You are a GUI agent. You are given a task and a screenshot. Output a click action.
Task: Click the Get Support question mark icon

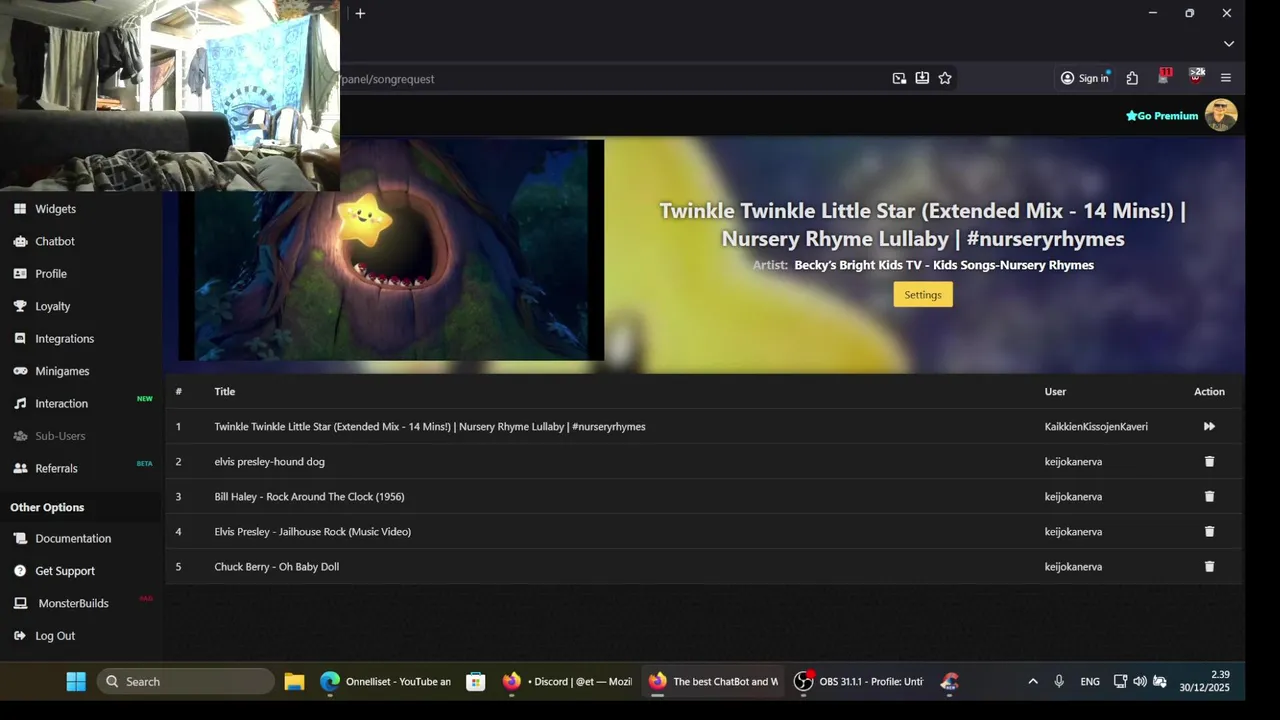(20, 571)
